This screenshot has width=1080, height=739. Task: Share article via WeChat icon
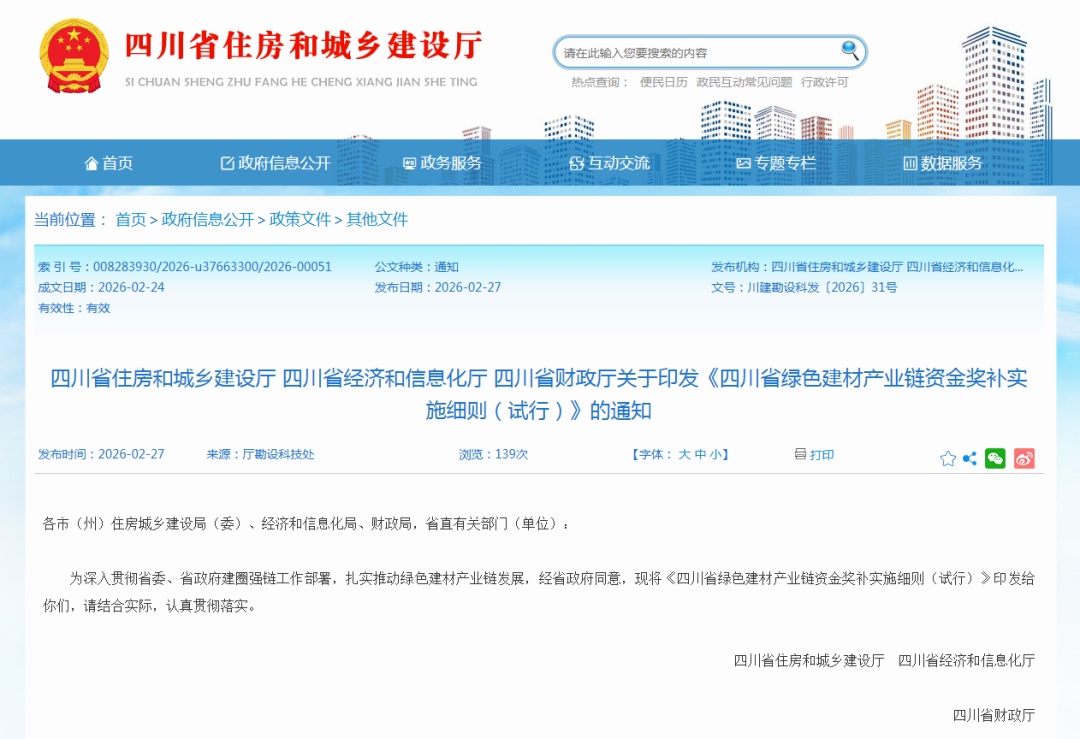point(995,459)
